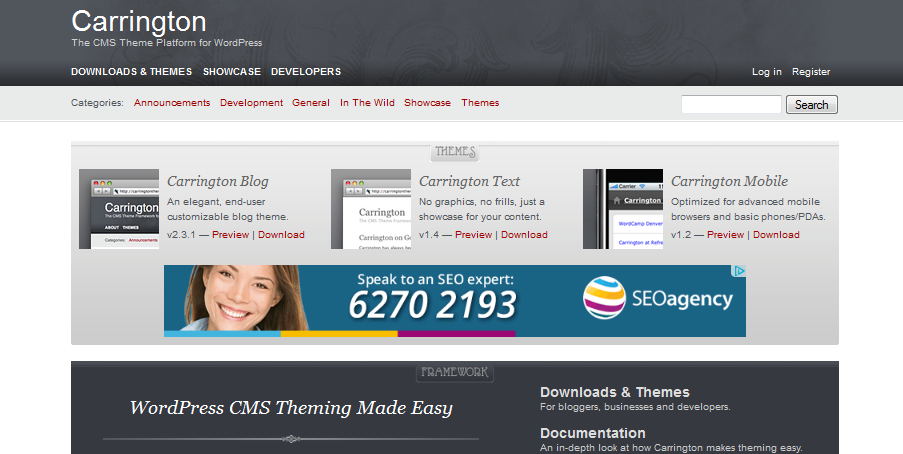Click the Search button

[811, 104]
